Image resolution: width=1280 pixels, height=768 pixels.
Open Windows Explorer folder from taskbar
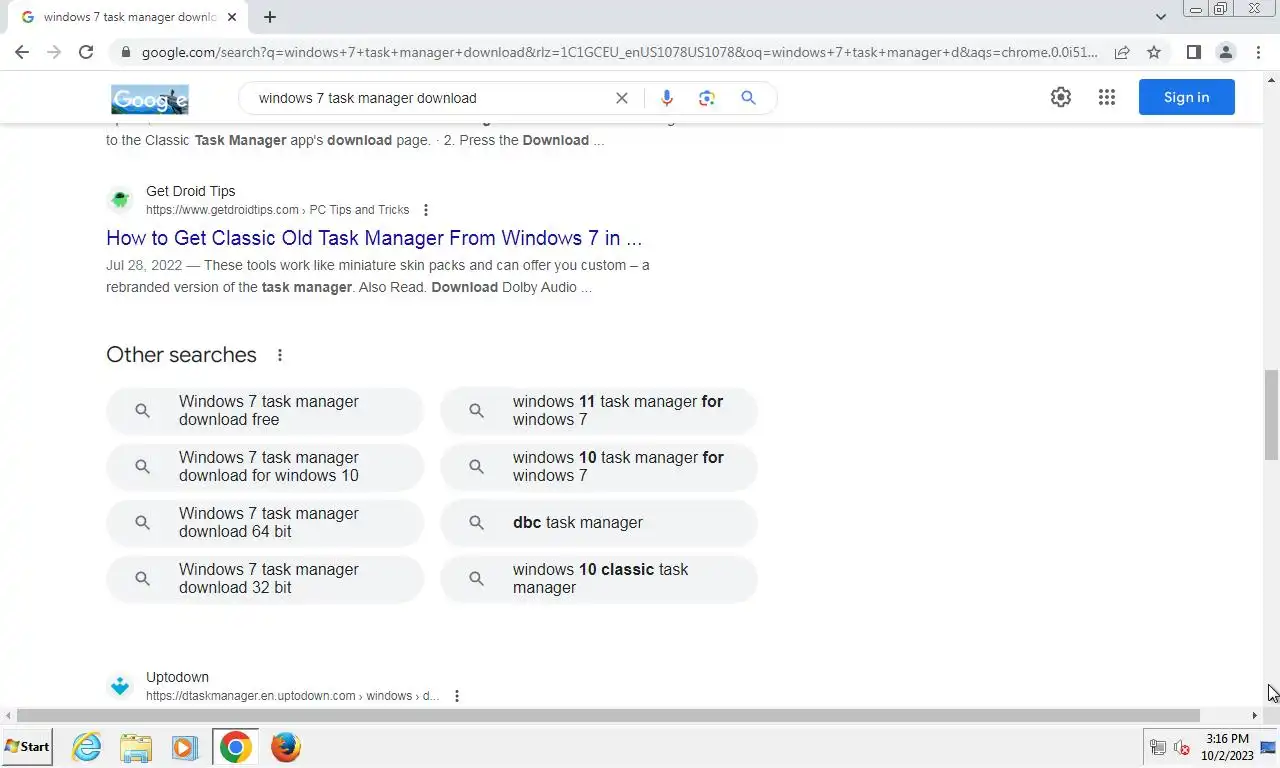(x=136, y=747)
